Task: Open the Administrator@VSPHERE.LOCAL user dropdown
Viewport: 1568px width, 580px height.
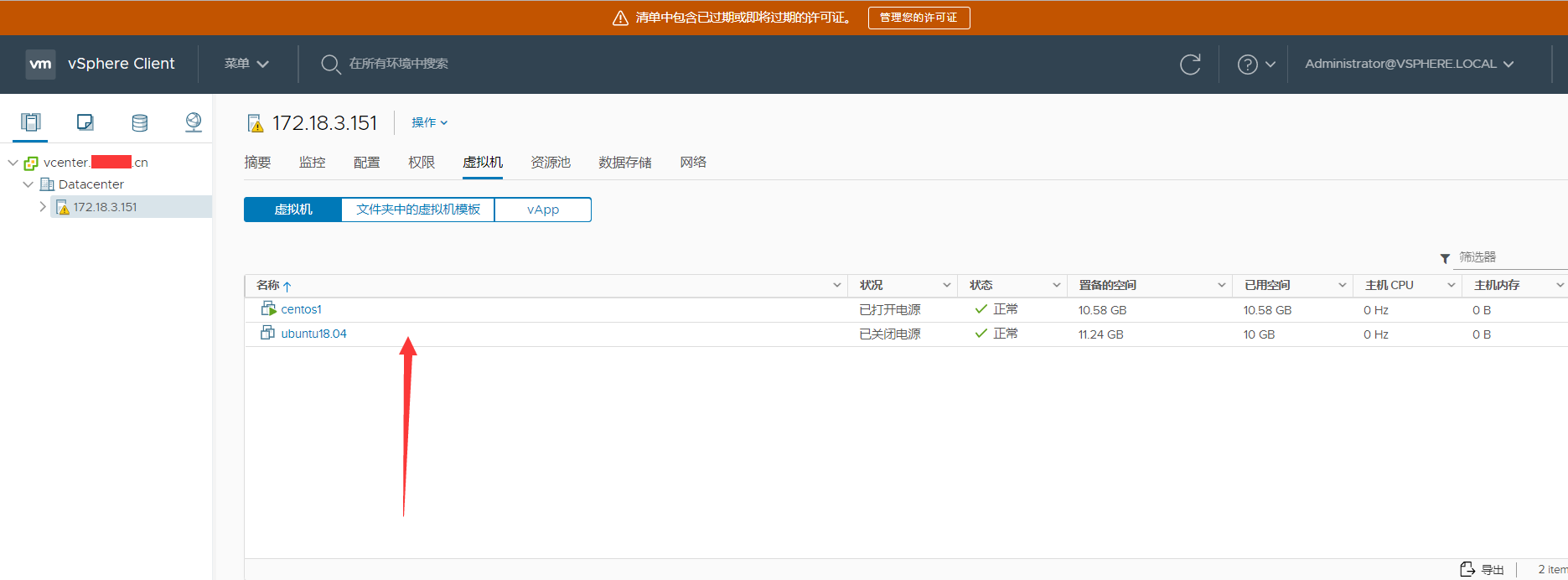Action: (1410, 64)
